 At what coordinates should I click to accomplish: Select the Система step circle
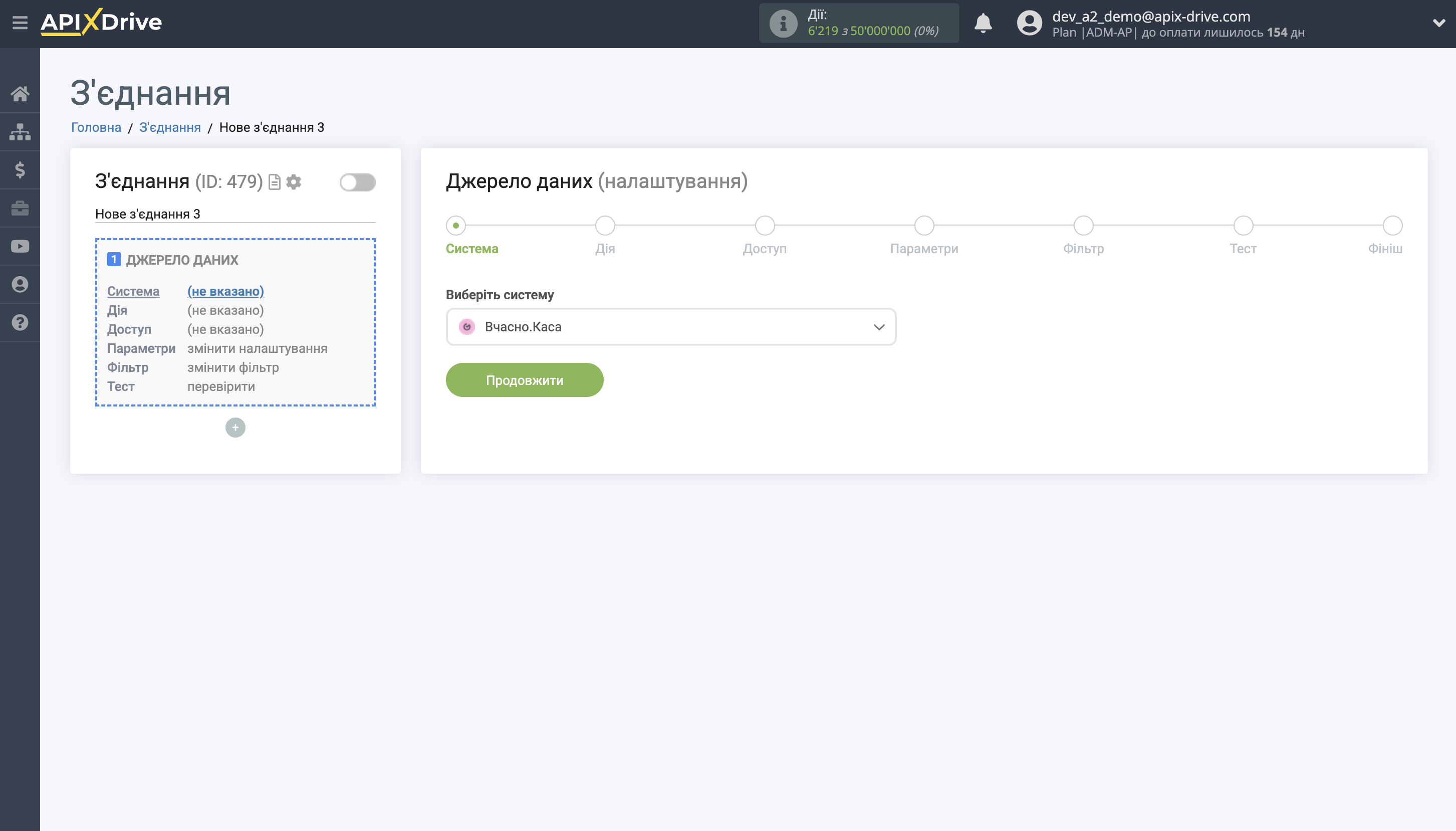[456, 226]
